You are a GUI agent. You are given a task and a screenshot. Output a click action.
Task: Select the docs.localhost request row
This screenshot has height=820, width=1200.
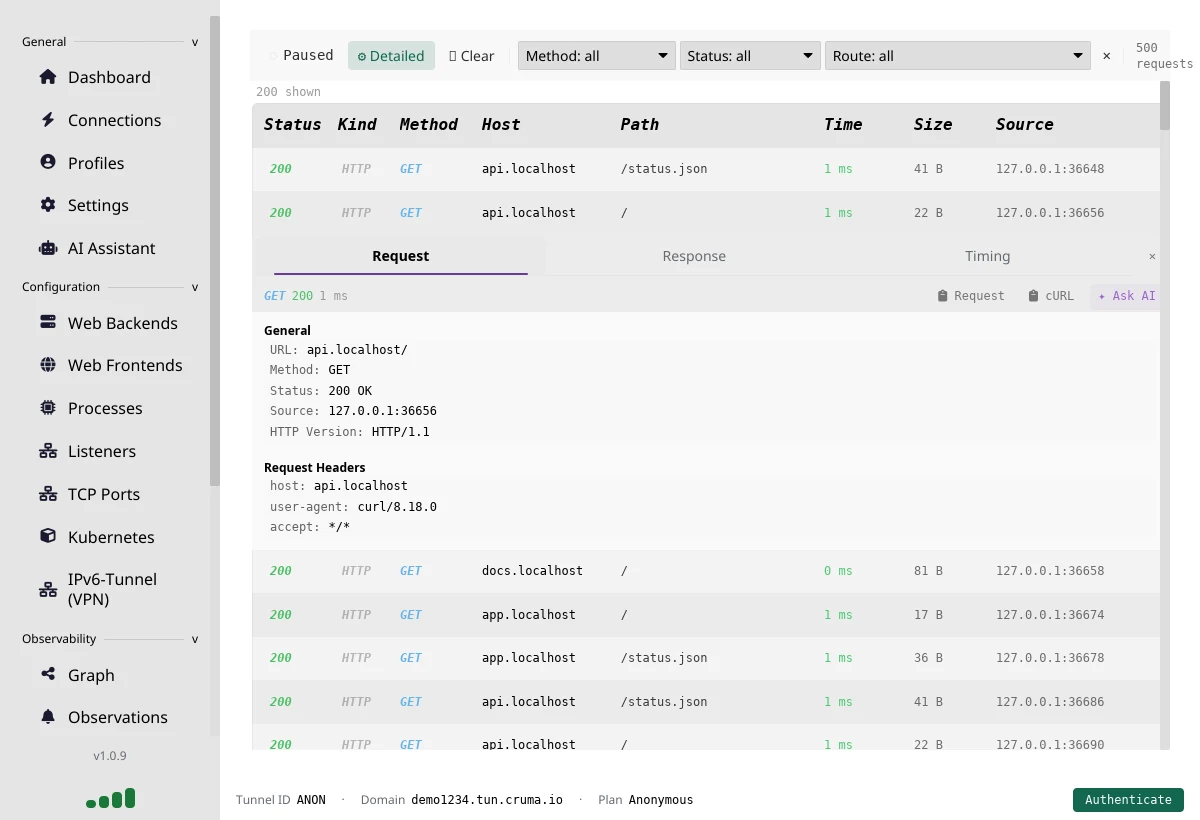coord(706,571)
